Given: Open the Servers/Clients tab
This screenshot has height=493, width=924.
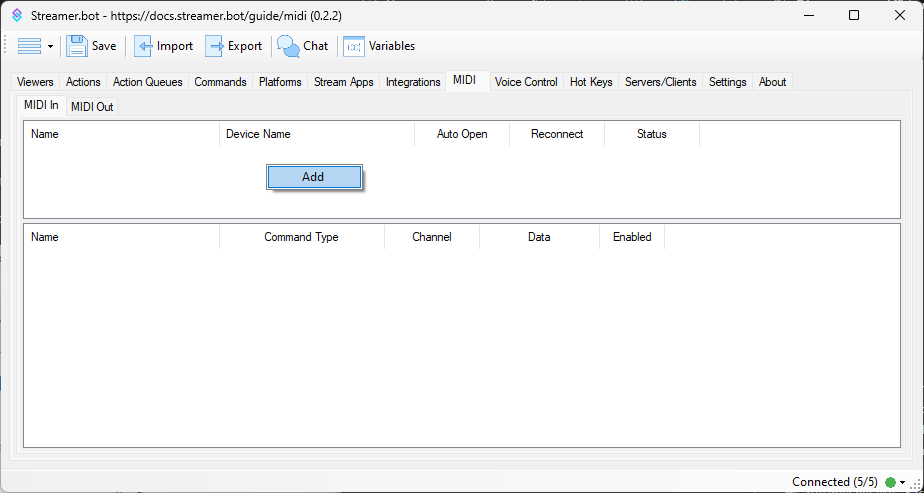Looking at the screenshot, I should click(x=660, y=82).
